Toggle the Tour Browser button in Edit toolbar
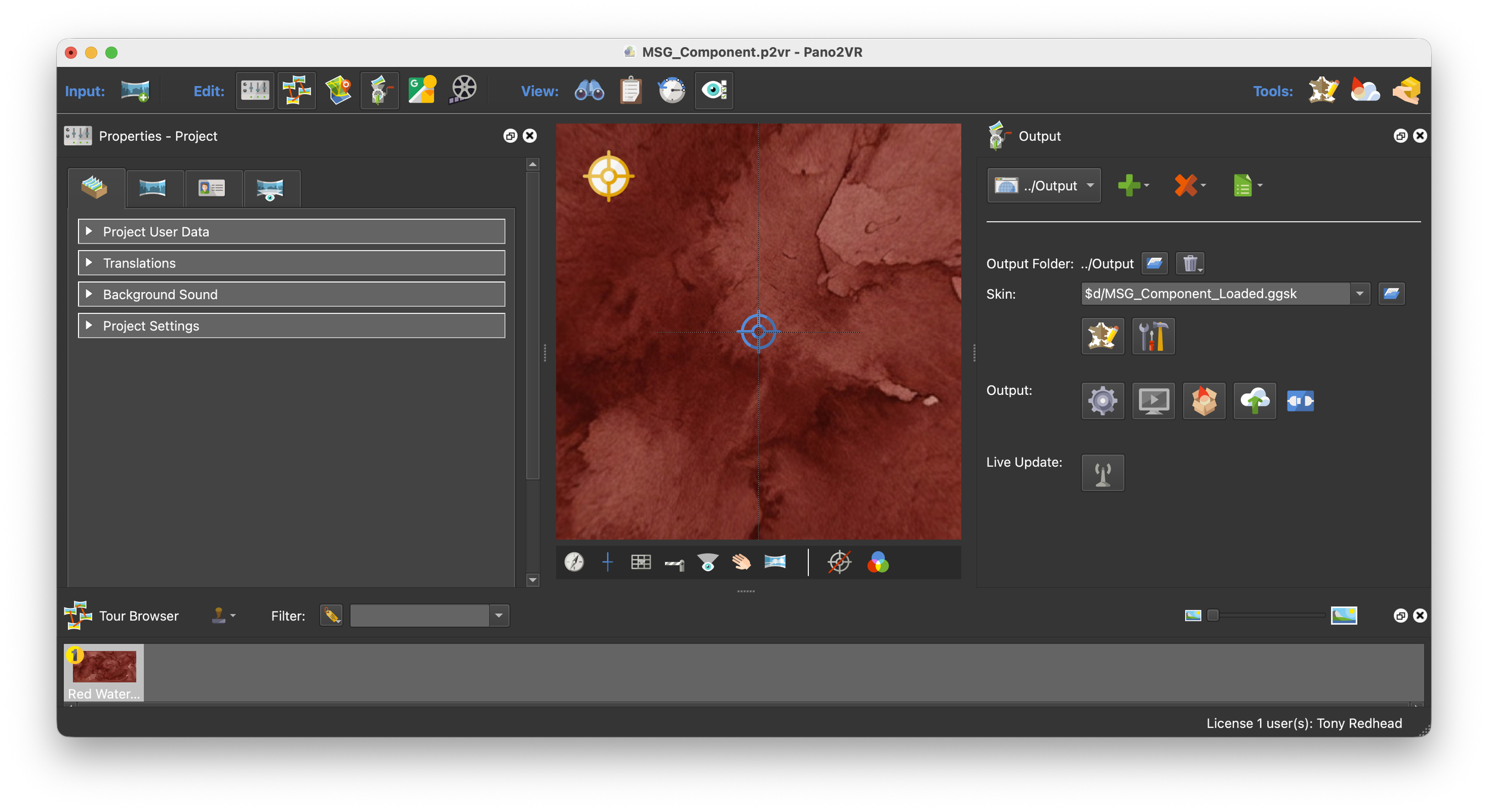 296,90
